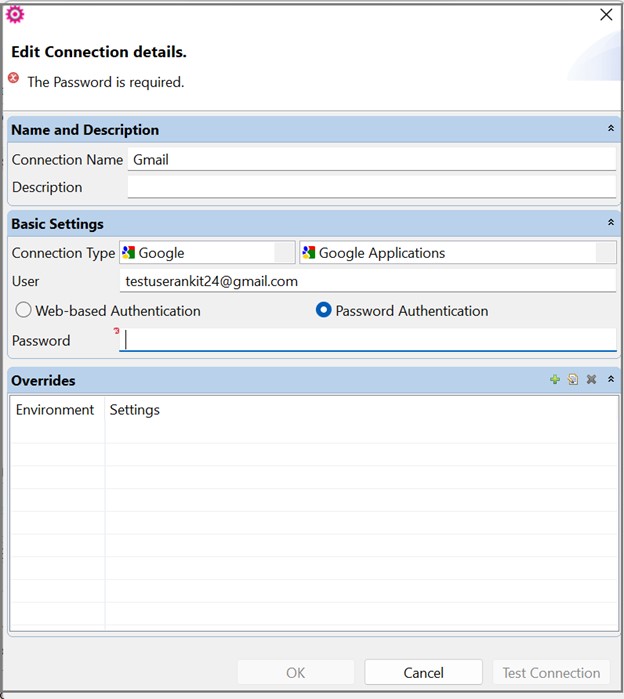This screenshot has width=624, height=699.
Task: Focus the Password input field
Action: point(368,341)
